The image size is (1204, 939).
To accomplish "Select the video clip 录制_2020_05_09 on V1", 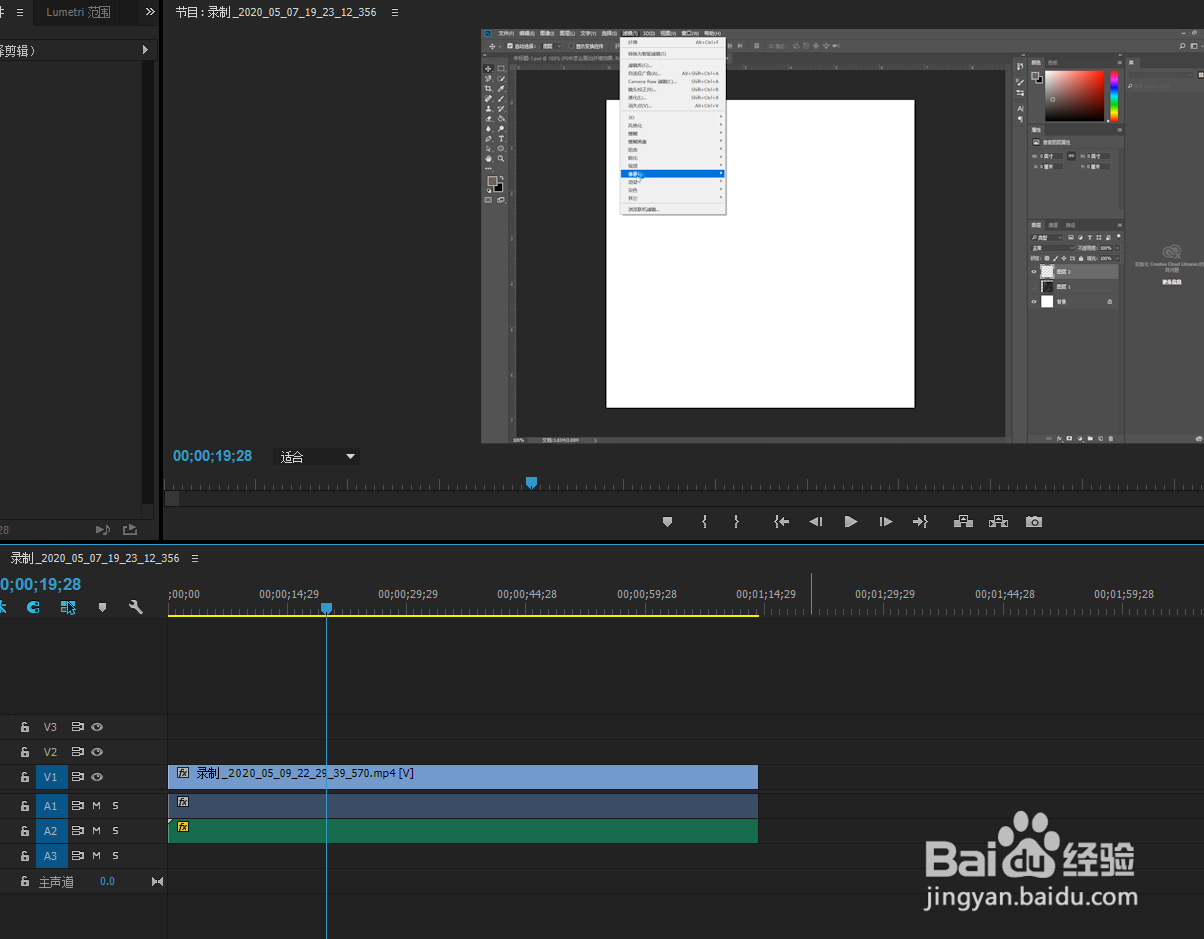I will (x=463, y=777).
